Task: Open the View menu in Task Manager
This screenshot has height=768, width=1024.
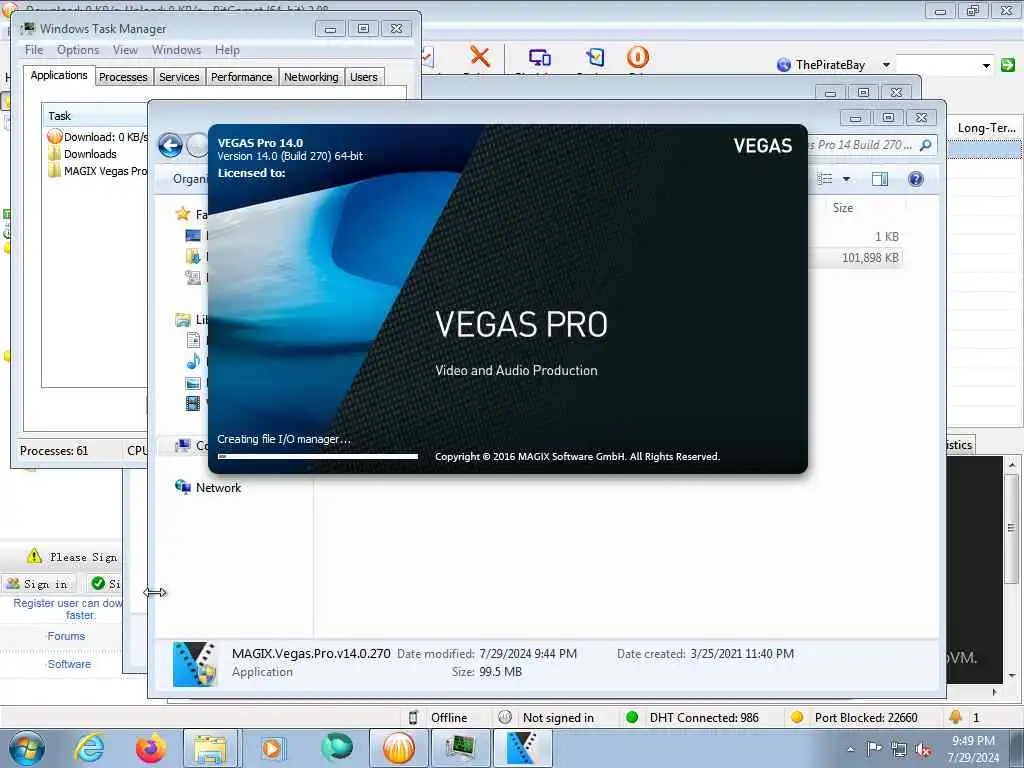Action: 125,50
